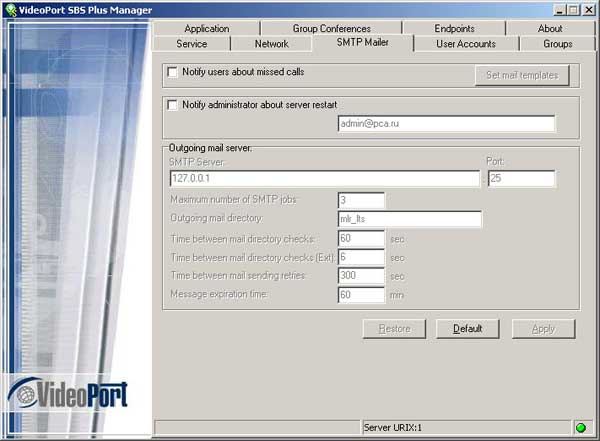The image size is (600, 441).
Task: Click the mail directory checks (Ext) field
Action: tap(361, 257)
